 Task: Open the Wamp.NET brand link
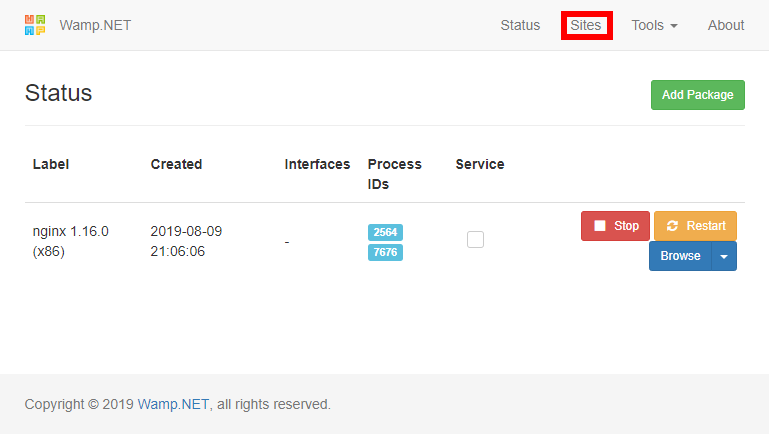(95, 25)
